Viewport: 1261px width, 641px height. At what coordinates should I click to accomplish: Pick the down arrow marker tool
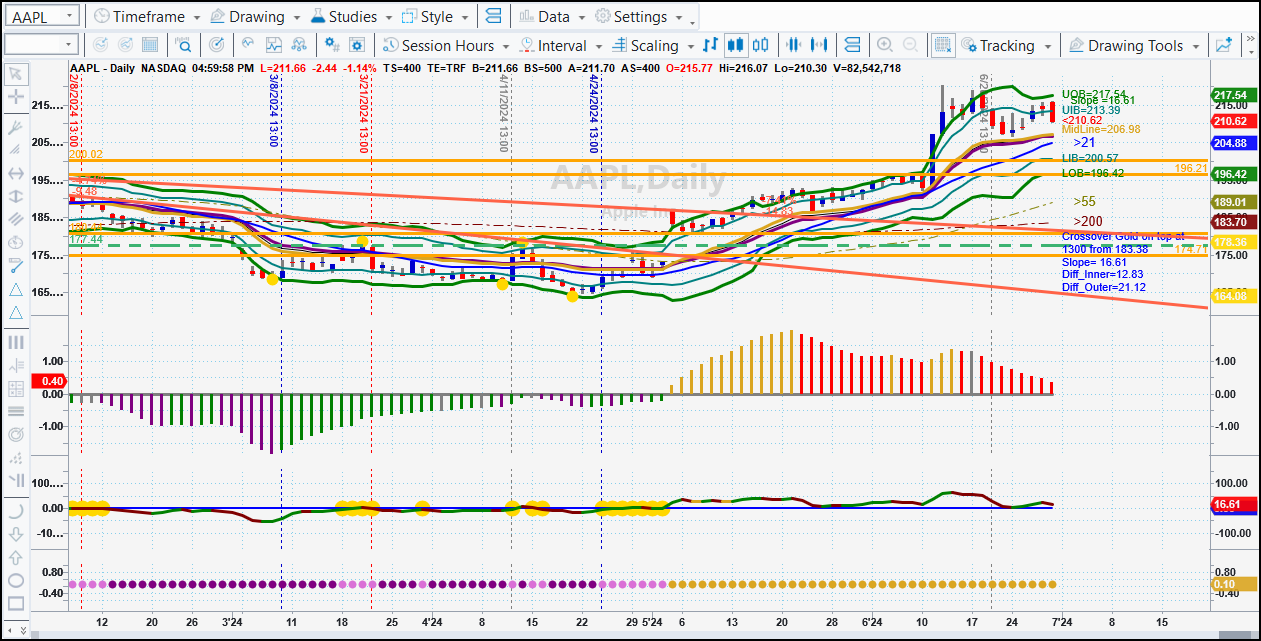(15, 533)
